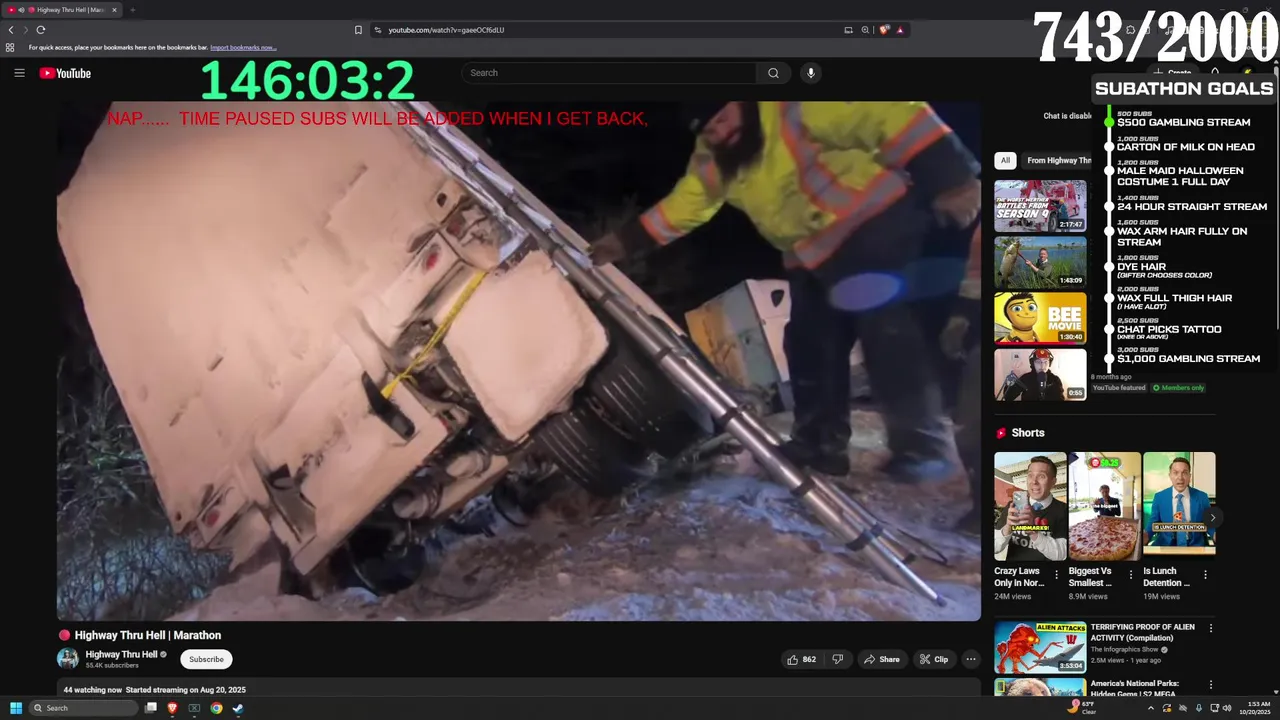Click the browser back arrow
The width and height of the screenshot is (1280, 720).
click(x=11, y=30)
